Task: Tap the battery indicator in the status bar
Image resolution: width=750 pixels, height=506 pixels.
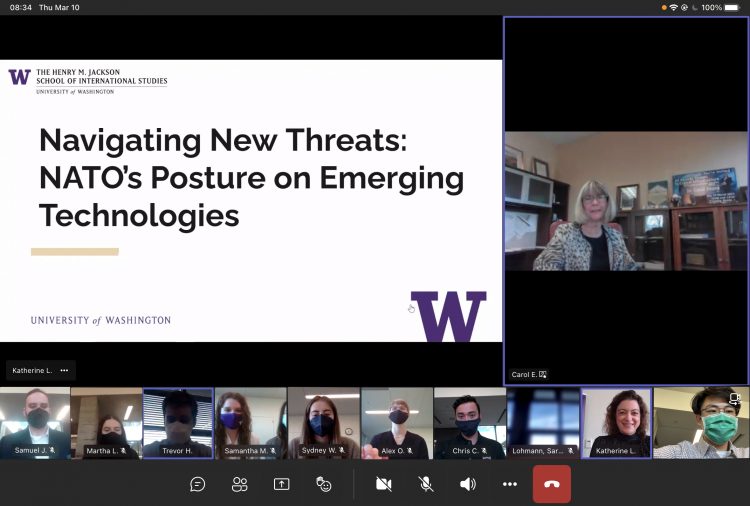Action: pos(732,7)
